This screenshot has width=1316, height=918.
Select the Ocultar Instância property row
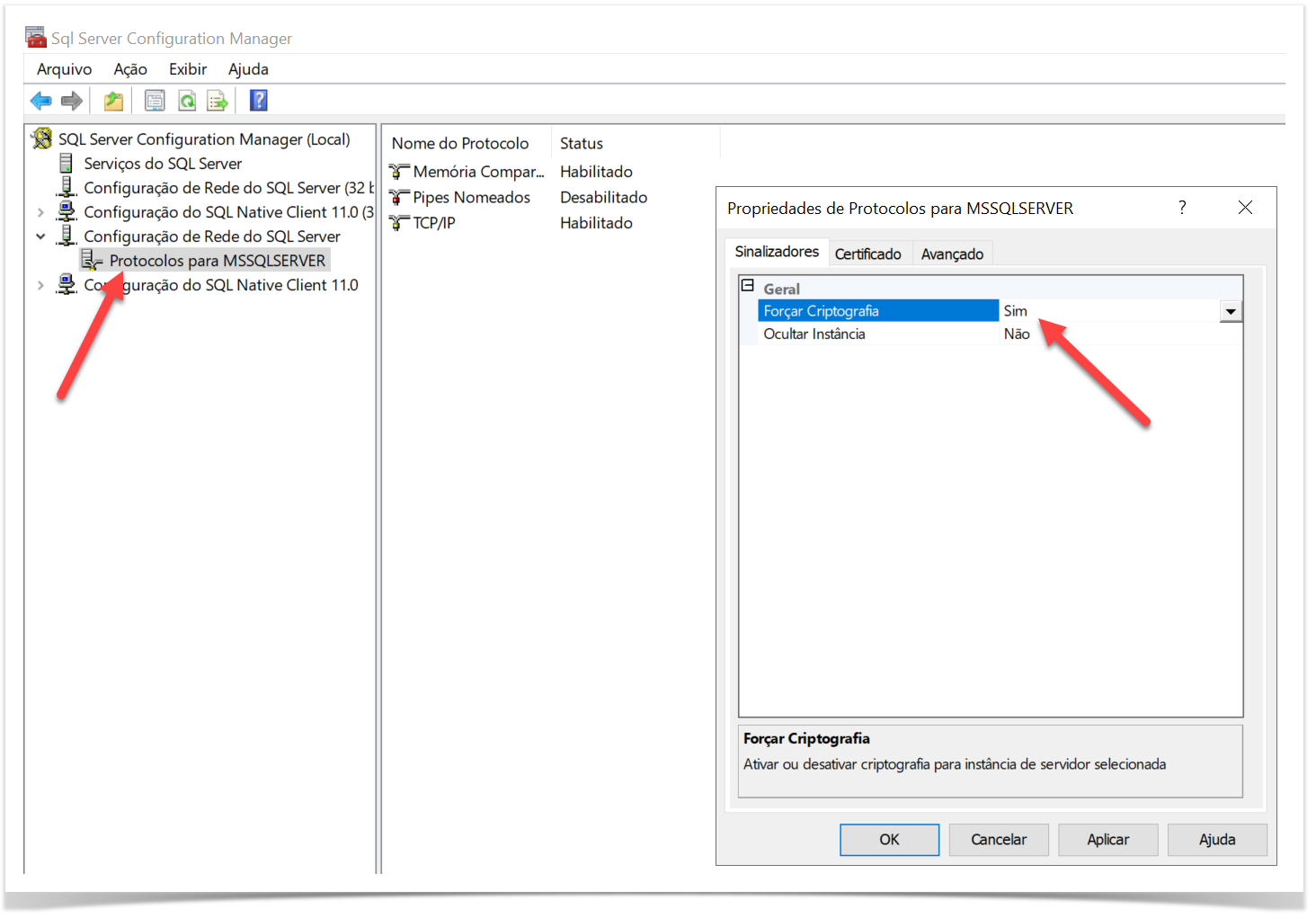(x=814, y=334)
